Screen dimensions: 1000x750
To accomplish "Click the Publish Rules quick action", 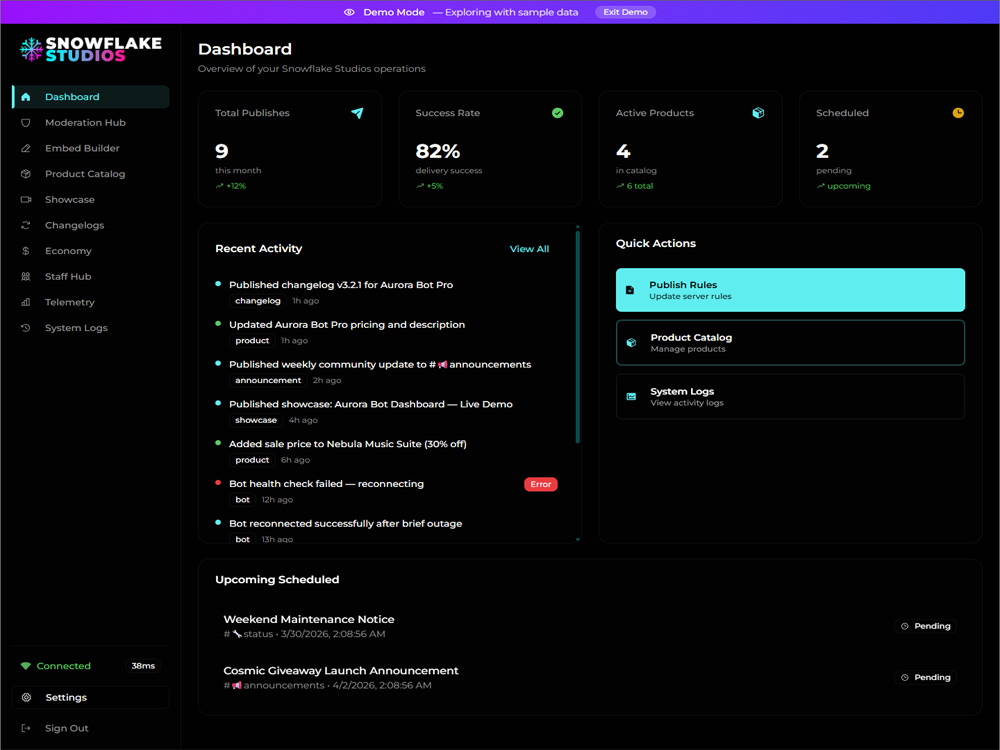I will click(790, 290).
